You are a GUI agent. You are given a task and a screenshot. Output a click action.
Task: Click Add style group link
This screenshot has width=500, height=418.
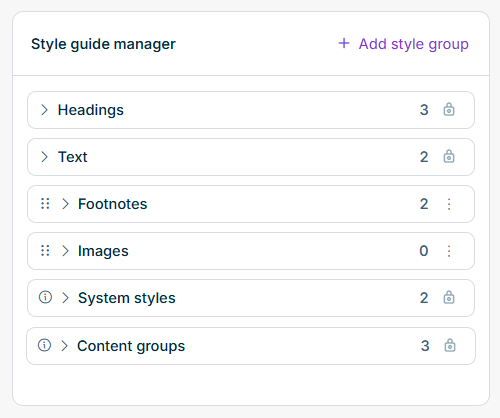403,44
